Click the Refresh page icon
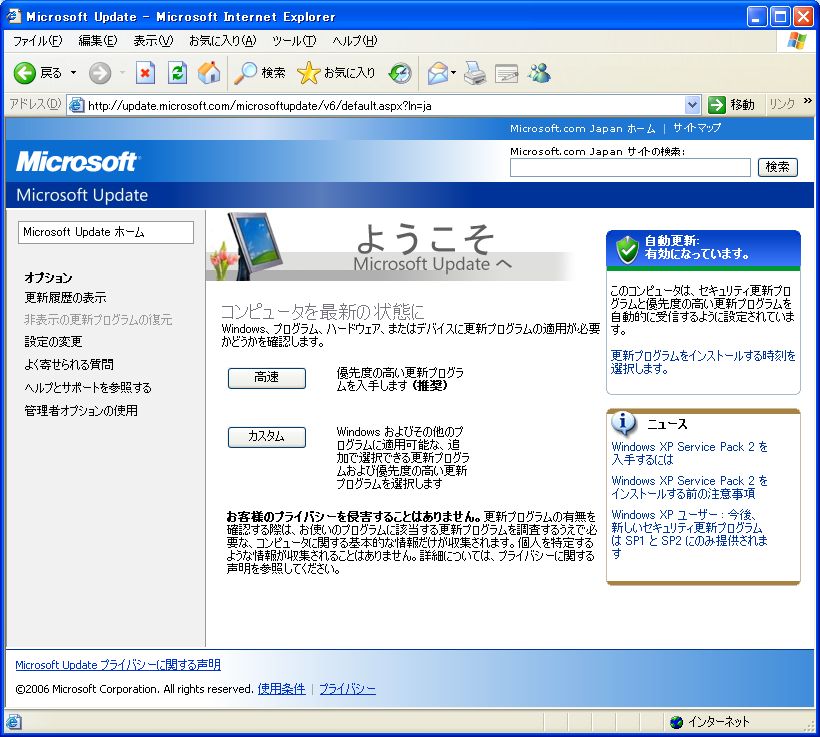Viewport: 820px width, 737px height. coord(177,73)
